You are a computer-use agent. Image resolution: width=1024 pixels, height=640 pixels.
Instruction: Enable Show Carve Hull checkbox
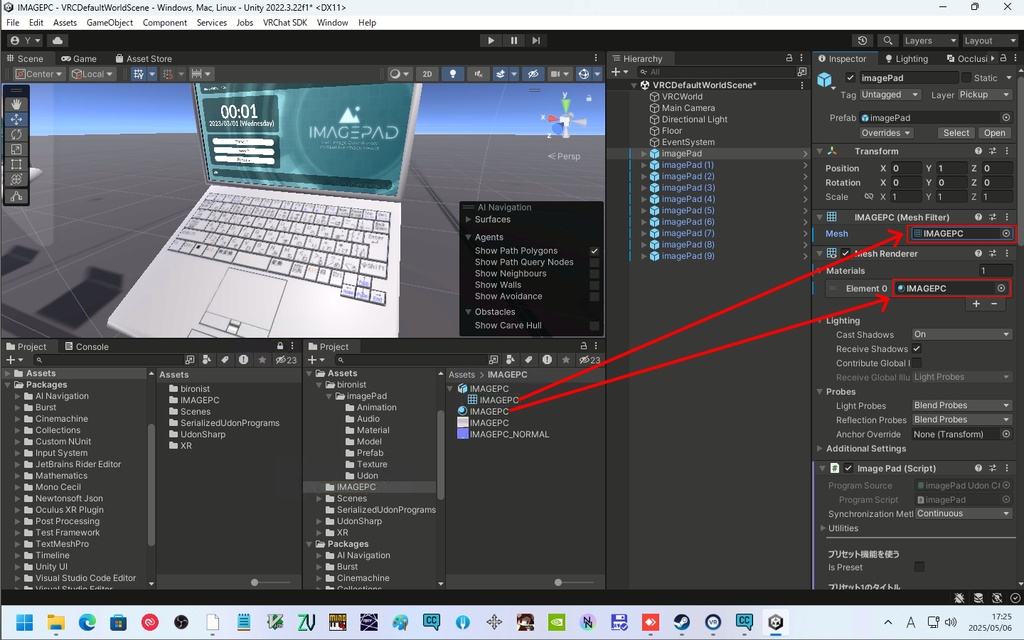[594, 325]
